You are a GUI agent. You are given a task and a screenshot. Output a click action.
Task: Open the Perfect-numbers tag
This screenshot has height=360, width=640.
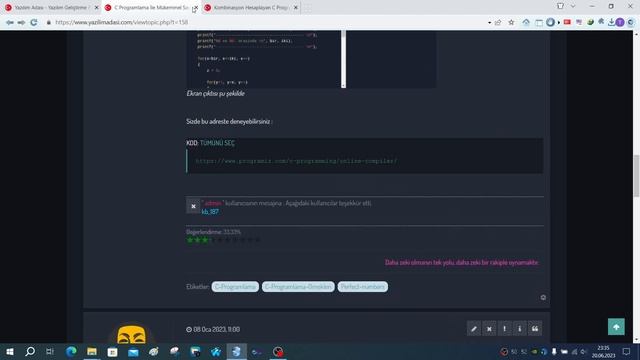tap(362, 287)
